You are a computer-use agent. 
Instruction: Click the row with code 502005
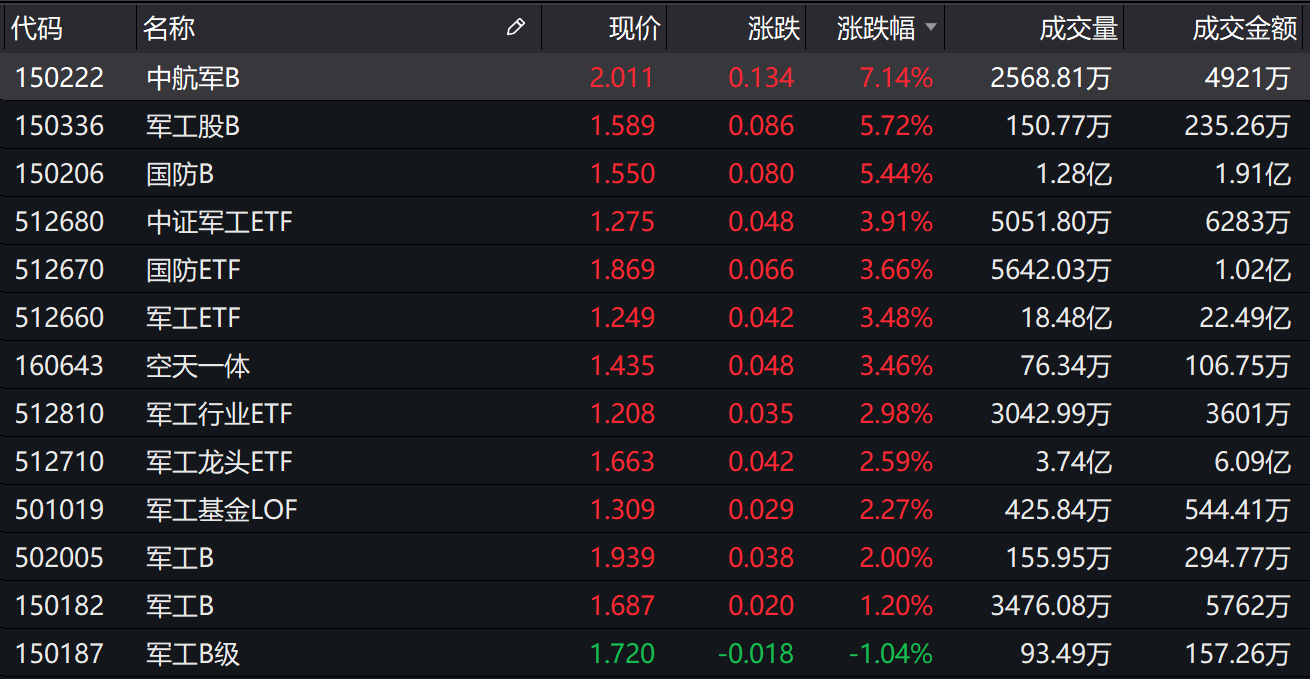[x=60, y=558]
